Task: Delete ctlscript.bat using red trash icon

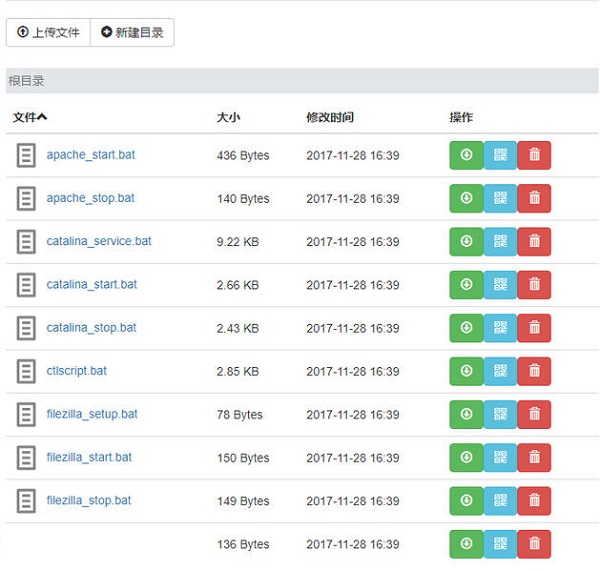Action: 534,371
